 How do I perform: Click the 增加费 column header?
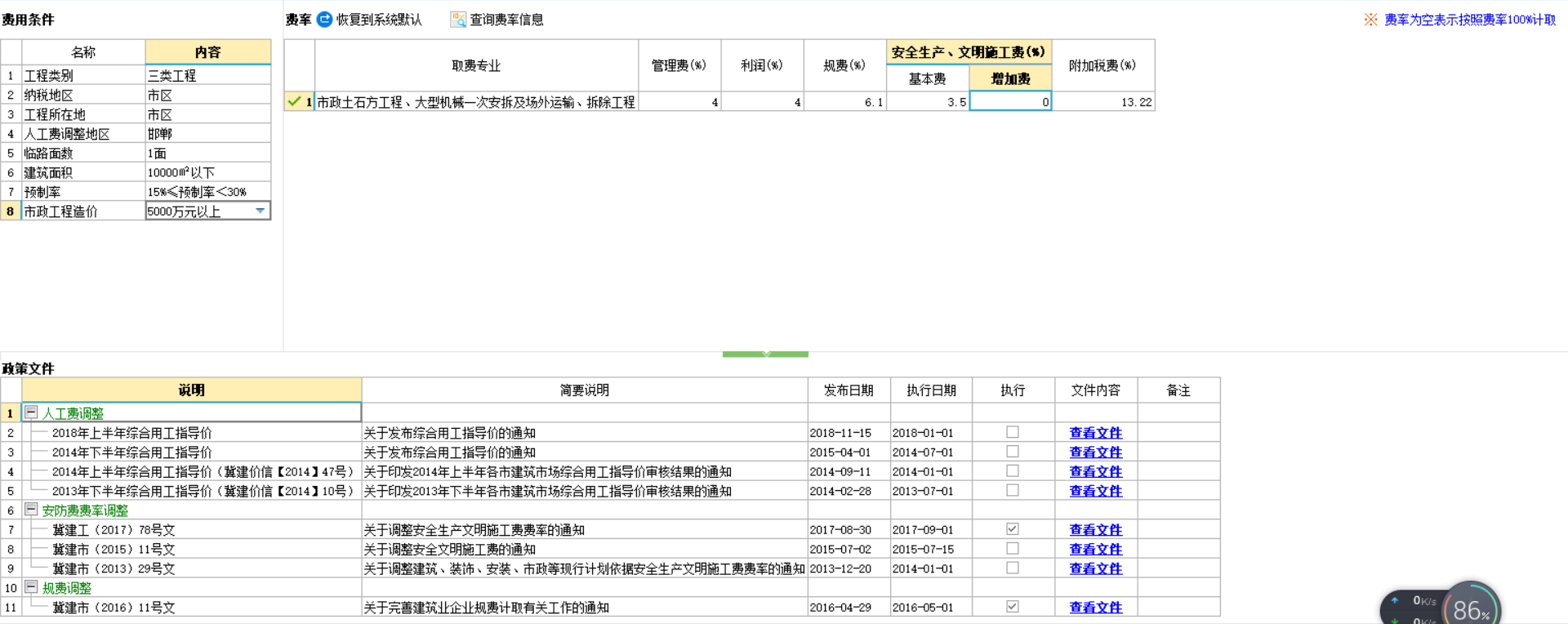(1010, 78)
